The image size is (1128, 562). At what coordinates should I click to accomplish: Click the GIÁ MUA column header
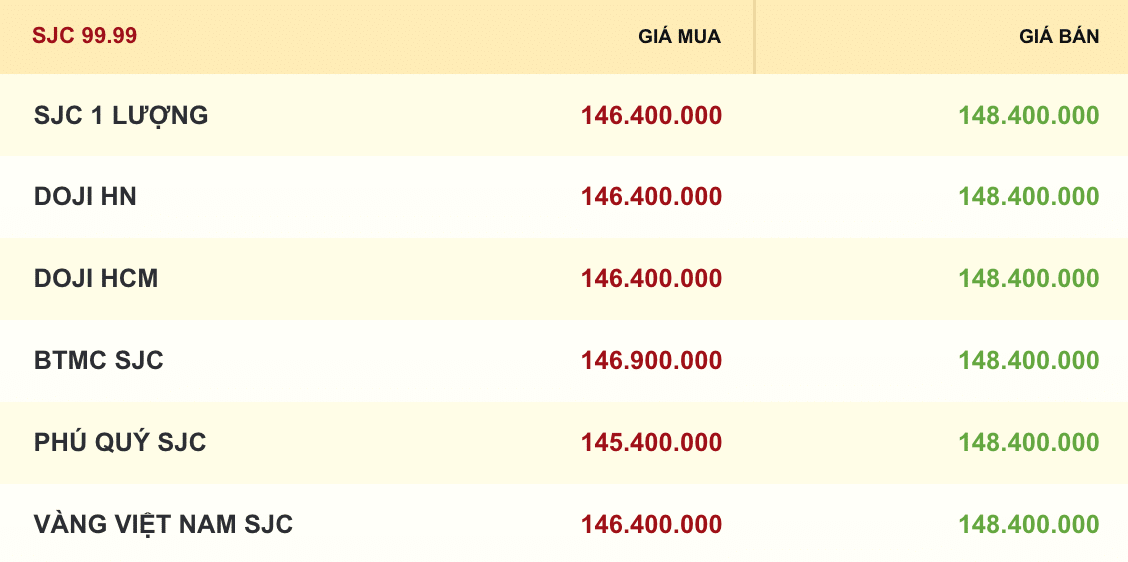(679, 37)
